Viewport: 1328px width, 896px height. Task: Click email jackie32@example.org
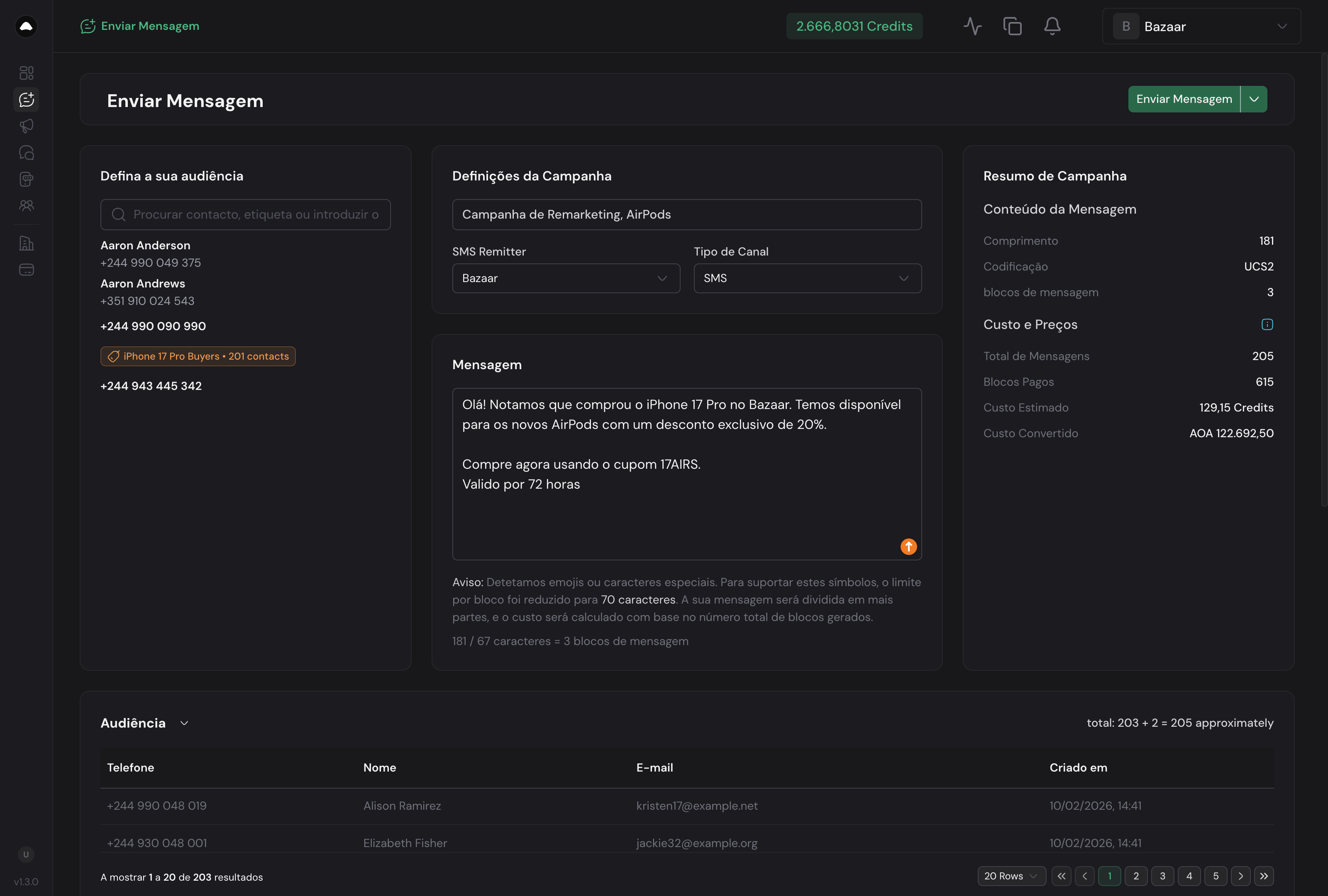[x=697, y=843]
